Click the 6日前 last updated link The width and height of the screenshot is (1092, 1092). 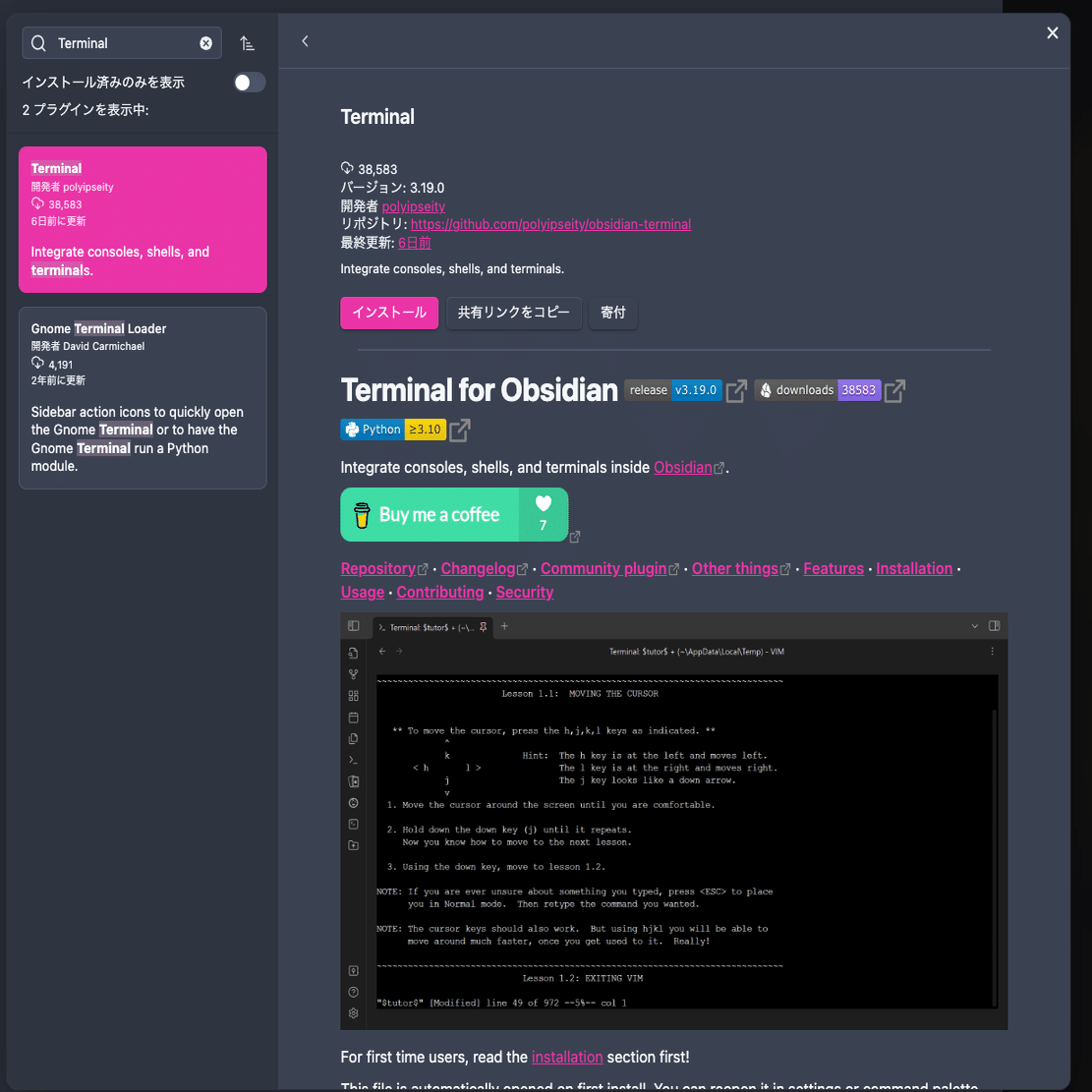[x=415, y=243]
